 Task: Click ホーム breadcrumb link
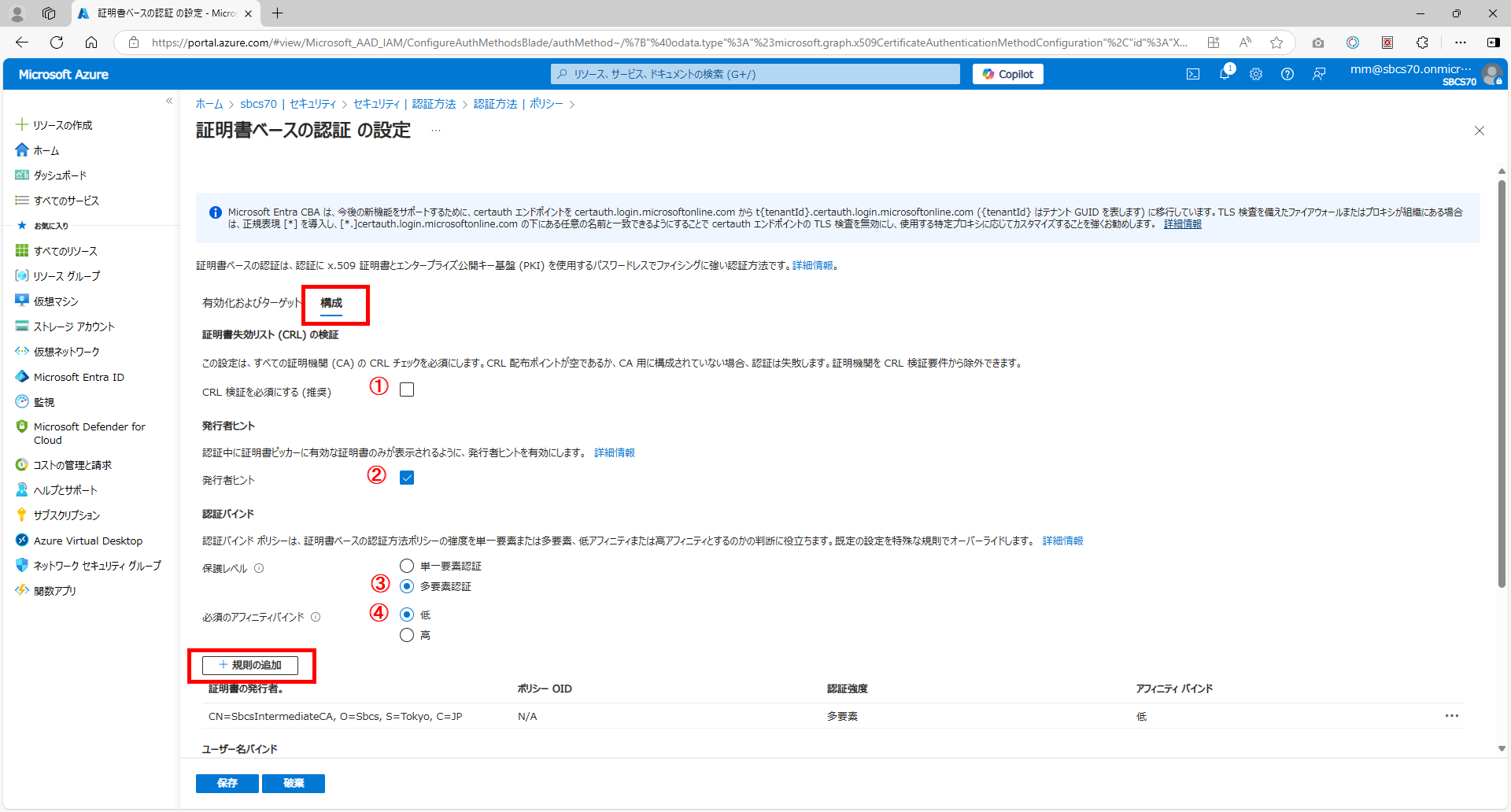[x=209, y=104]
